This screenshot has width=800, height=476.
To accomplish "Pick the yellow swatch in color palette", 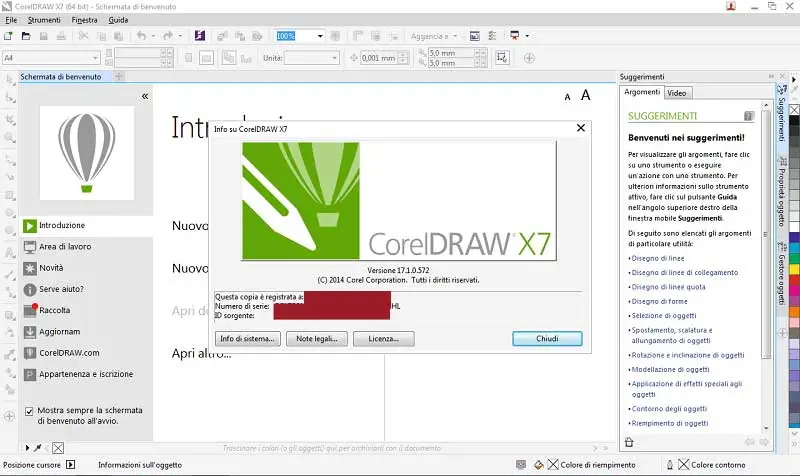I will click(x=794, y=269).
